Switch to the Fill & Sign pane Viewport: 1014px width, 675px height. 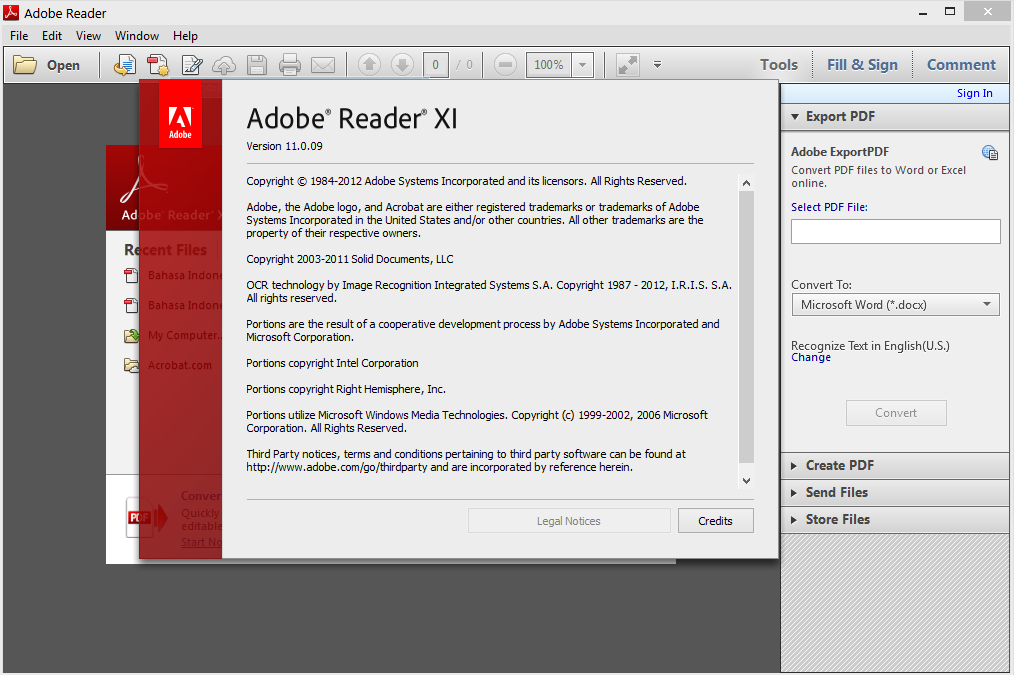[x=862, y=65]
